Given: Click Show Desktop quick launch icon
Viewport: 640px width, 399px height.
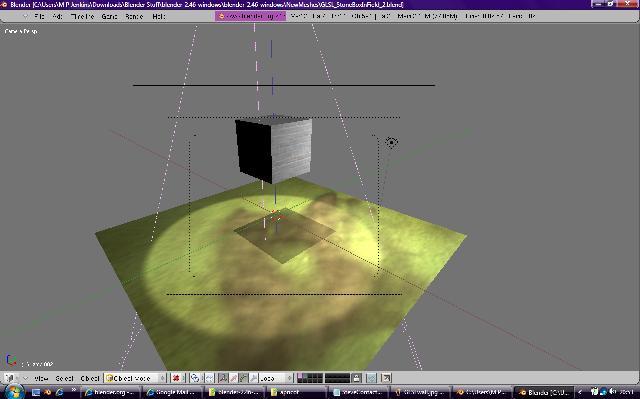Looking at the screenshot, I should (36, 392).
